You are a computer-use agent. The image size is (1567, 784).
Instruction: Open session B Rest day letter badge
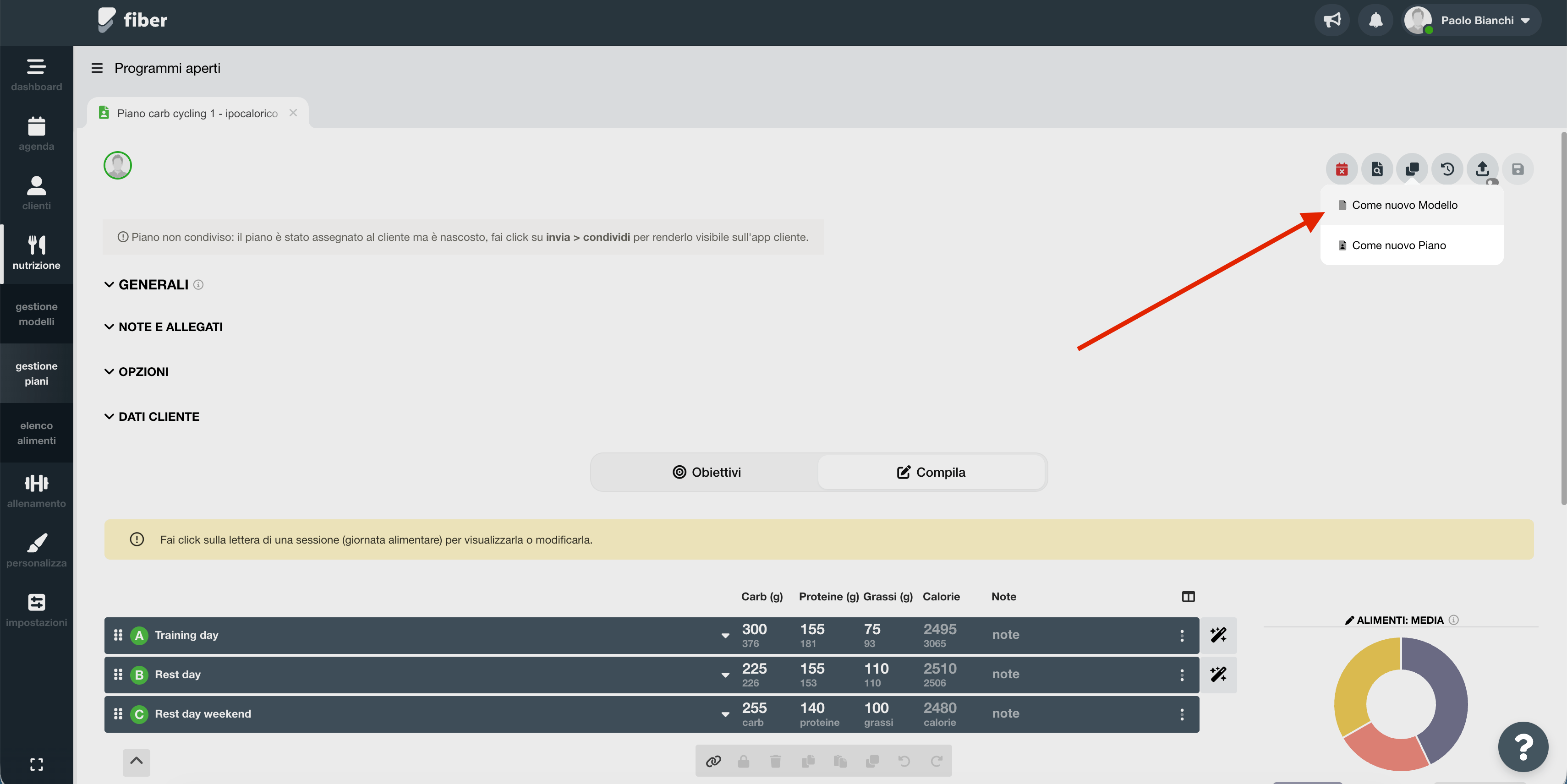pos(139,675)
